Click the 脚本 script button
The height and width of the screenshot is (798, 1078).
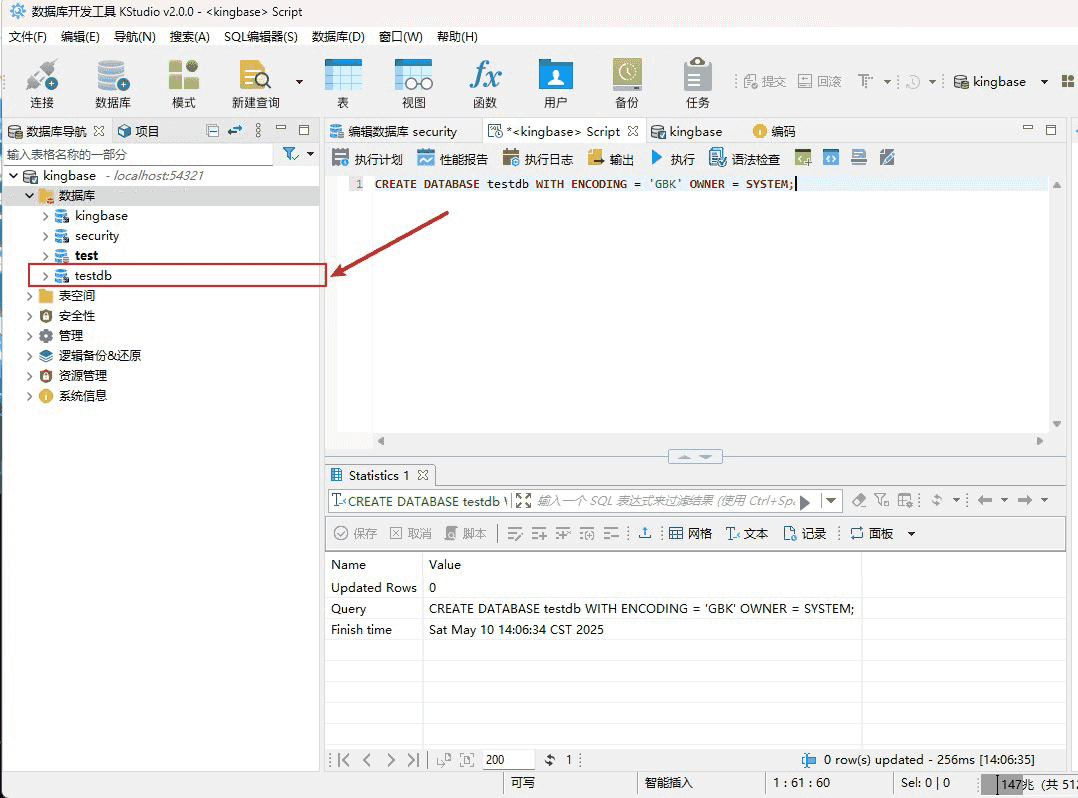pos(465,533)
